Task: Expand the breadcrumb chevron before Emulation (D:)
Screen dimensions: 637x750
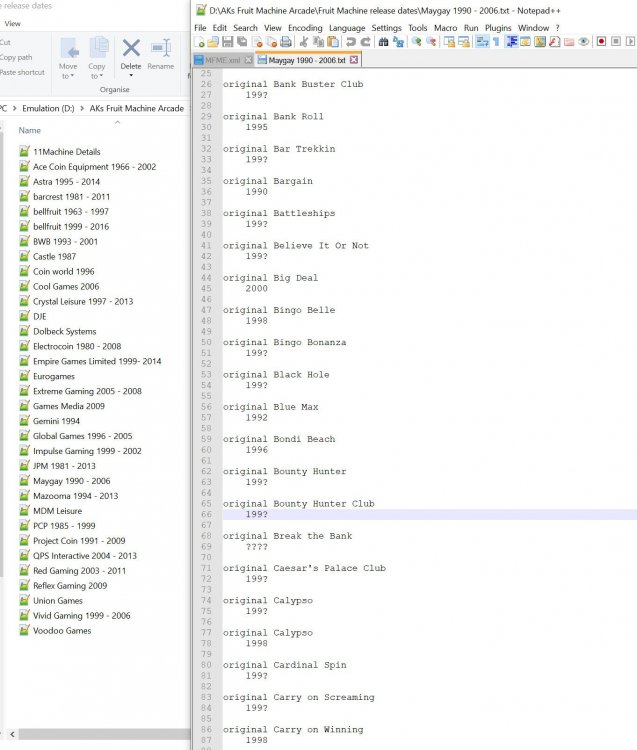Action: [14, 109]
